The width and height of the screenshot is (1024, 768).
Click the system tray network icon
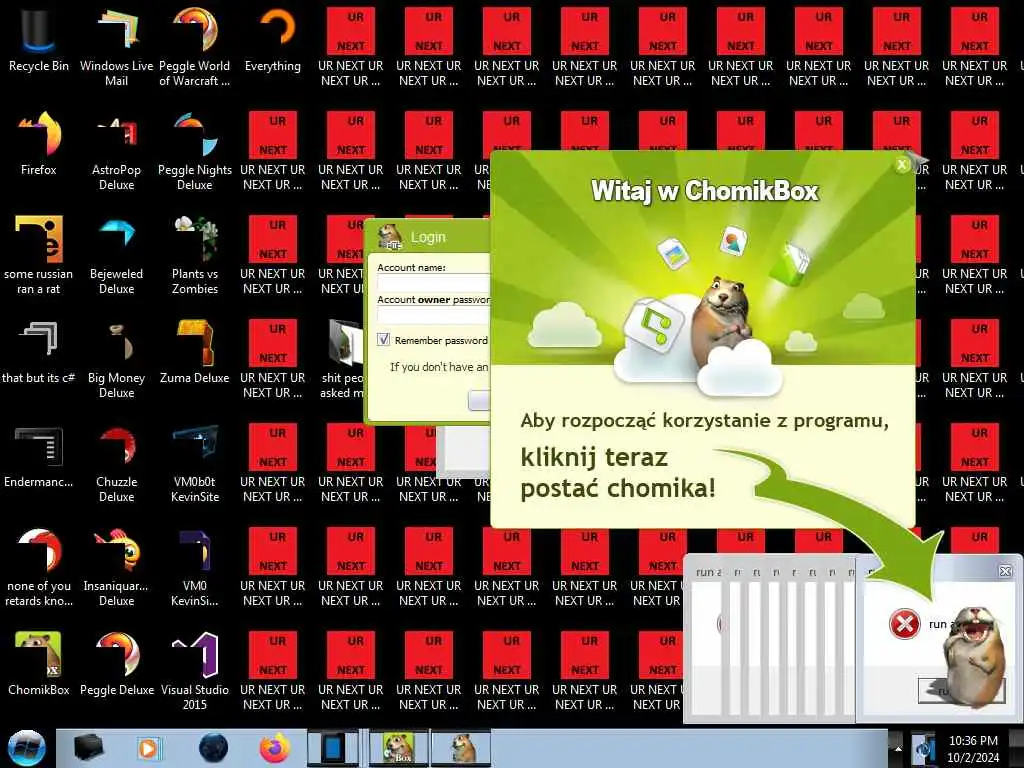[923, 749]
